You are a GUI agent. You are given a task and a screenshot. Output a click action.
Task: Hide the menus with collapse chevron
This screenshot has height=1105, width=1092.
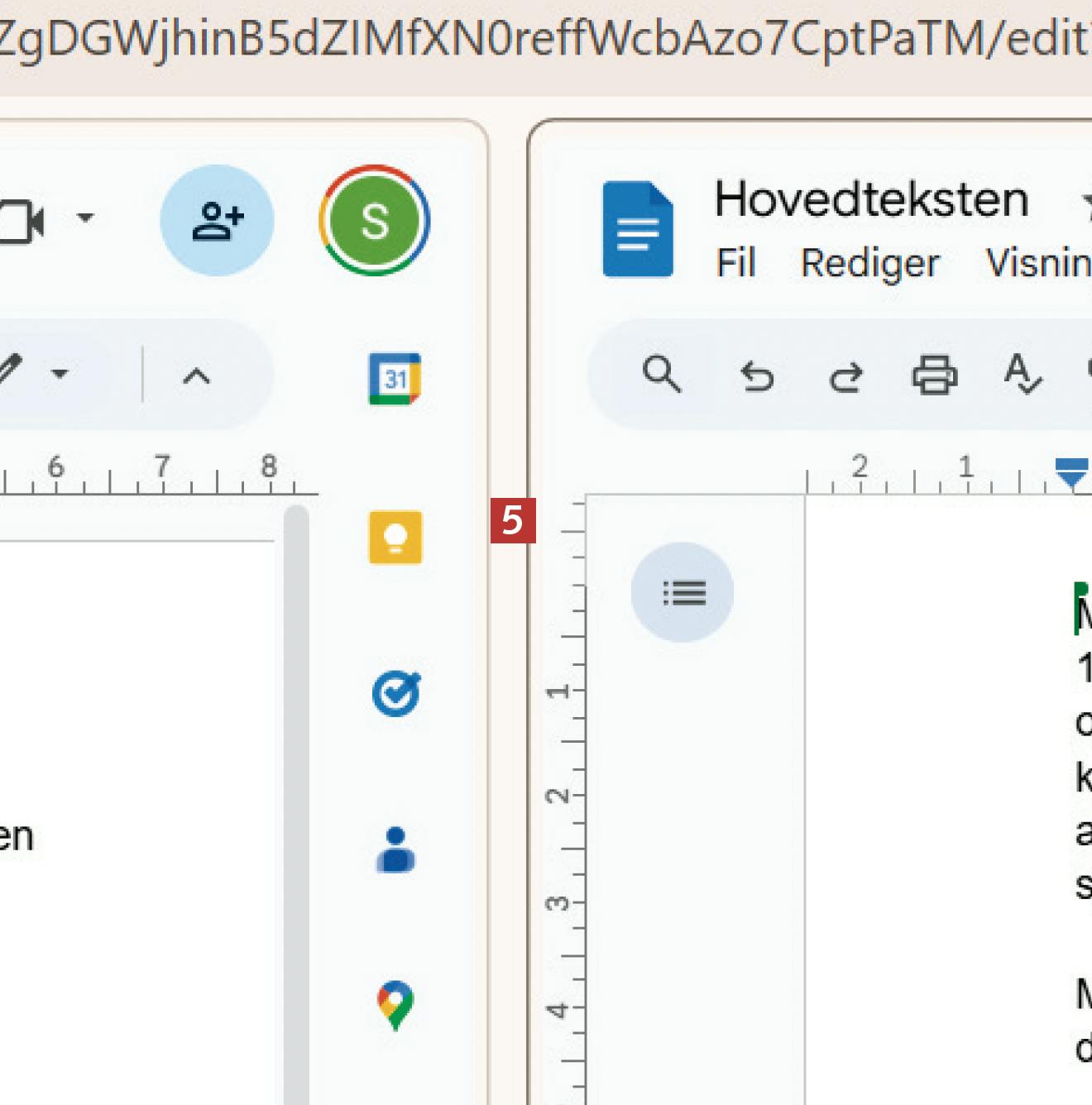tap(196, 376)
